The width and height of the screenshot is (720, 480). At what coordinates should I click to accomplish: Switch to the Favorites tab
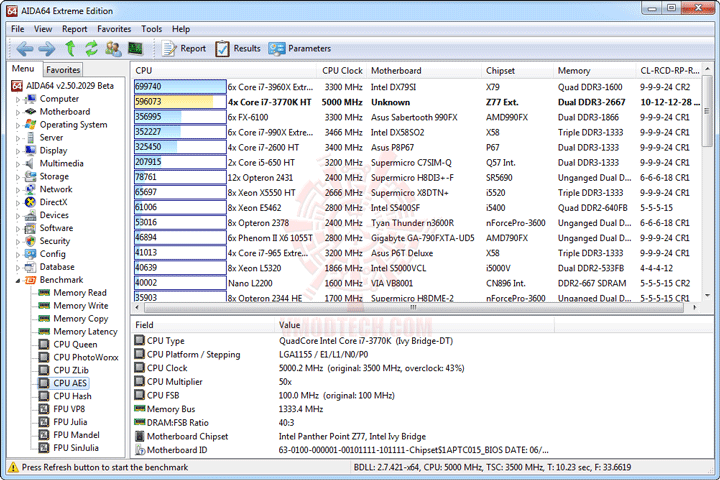point(63,69)
